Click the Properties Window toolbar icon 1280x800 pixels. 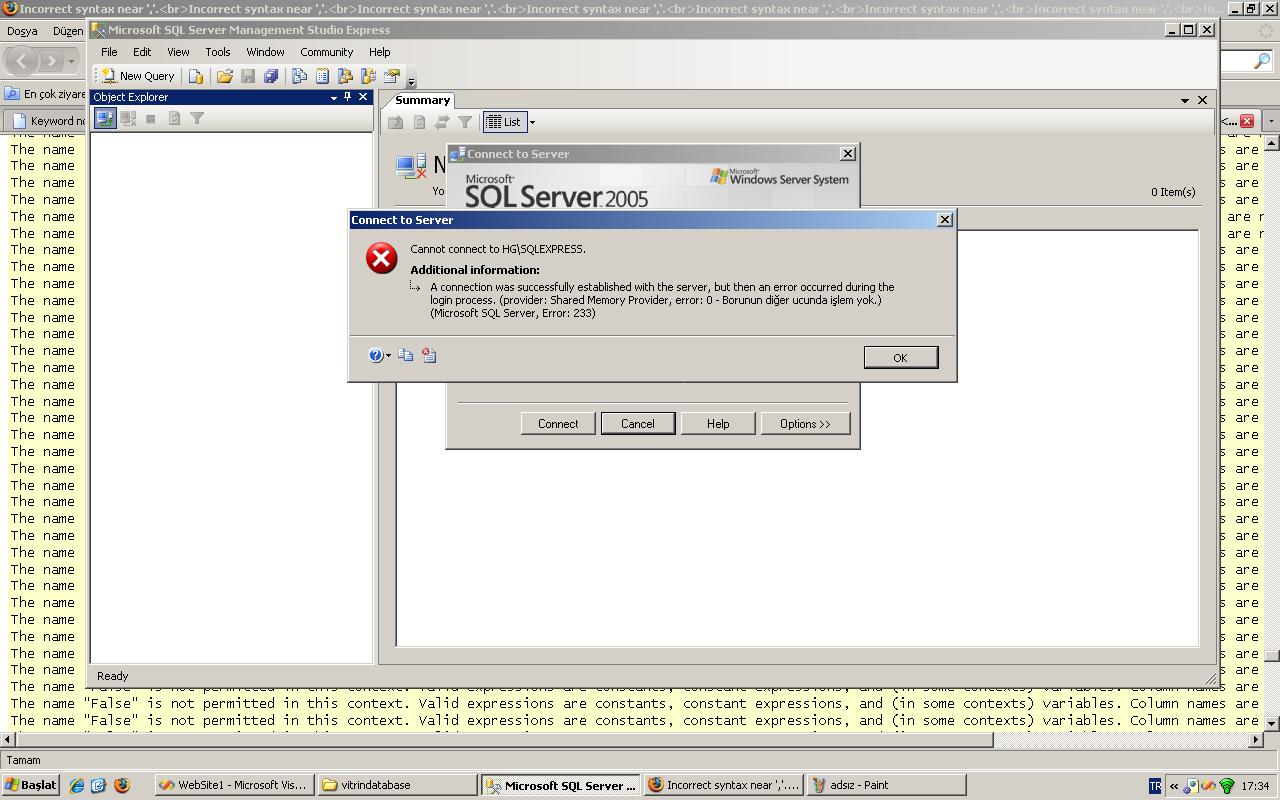pyautogui.click(x=392, y=76)
